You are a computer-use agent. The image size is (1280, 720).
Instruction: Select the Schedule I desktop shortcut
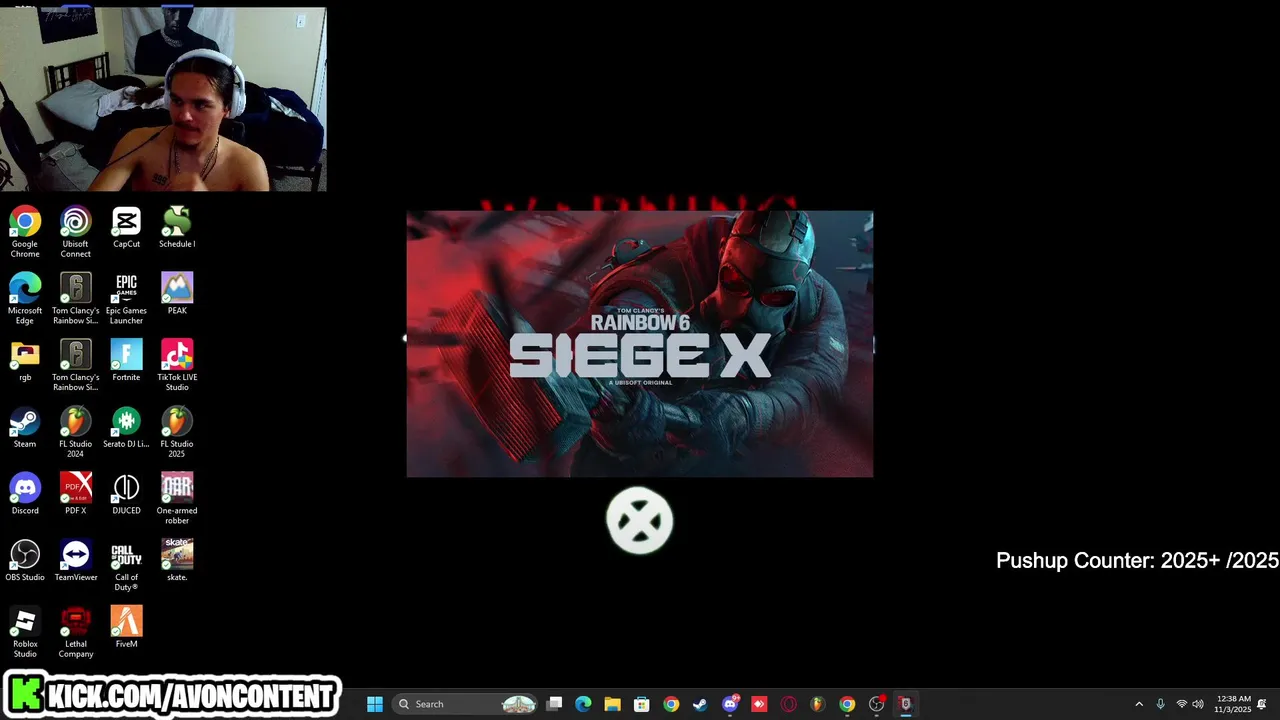[177, 227]
